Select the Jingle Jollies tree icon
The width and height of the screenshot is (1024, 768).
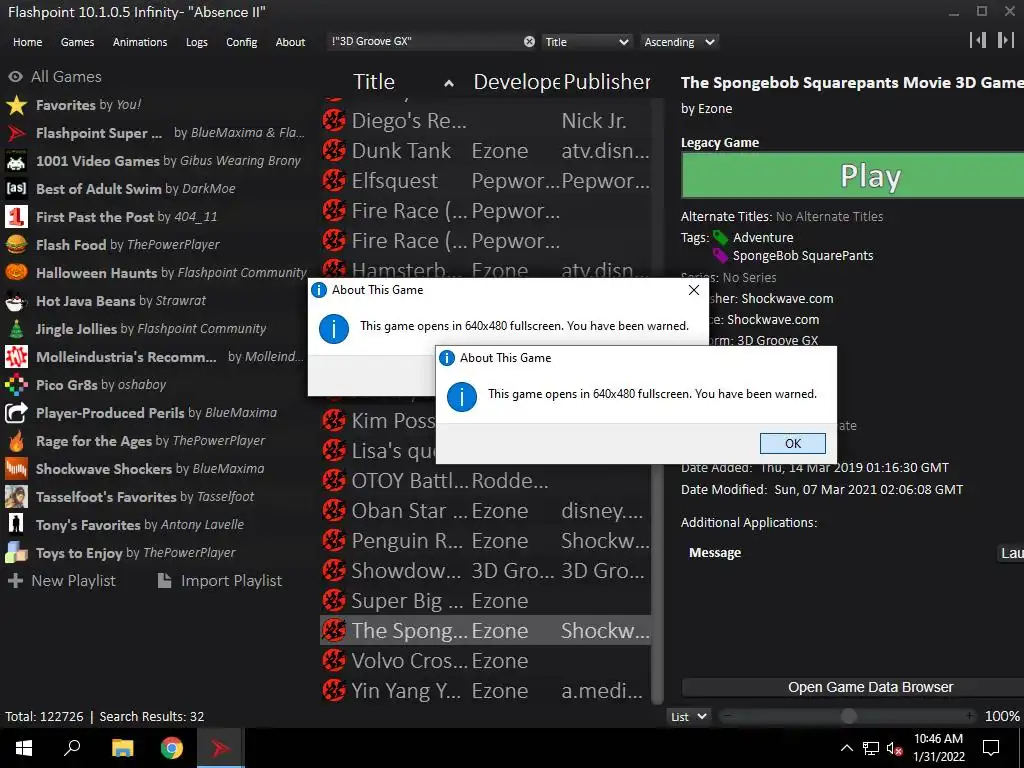click(16, 329)
